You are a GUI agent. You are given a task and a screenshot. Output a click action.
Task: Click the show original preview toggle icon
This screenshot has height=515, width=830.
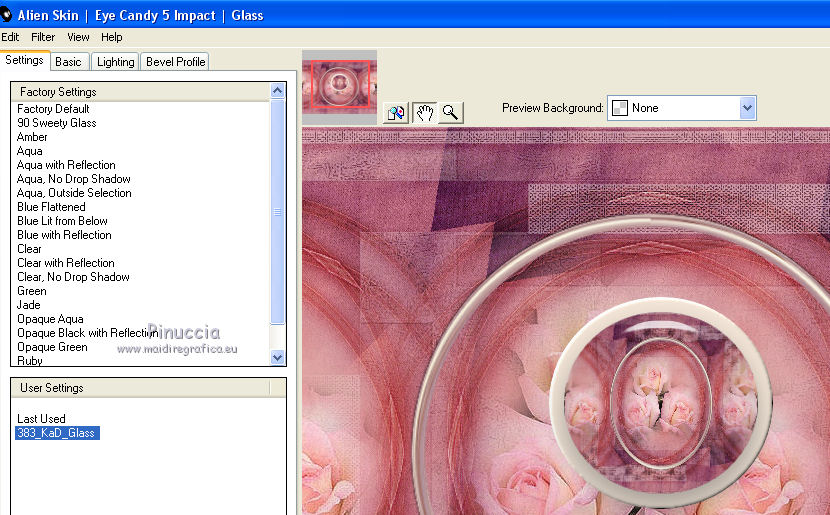click(396, 112)
